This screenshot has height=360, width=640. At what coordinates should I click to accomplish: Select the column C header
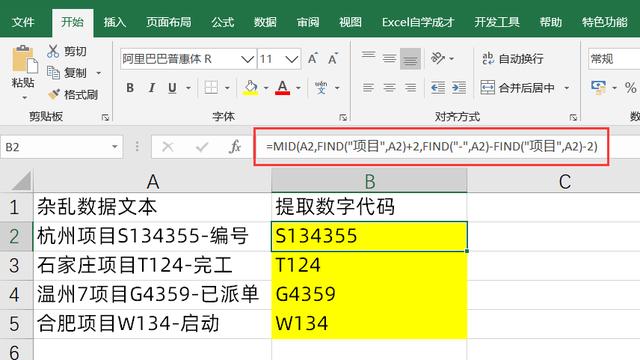[565, 181]
